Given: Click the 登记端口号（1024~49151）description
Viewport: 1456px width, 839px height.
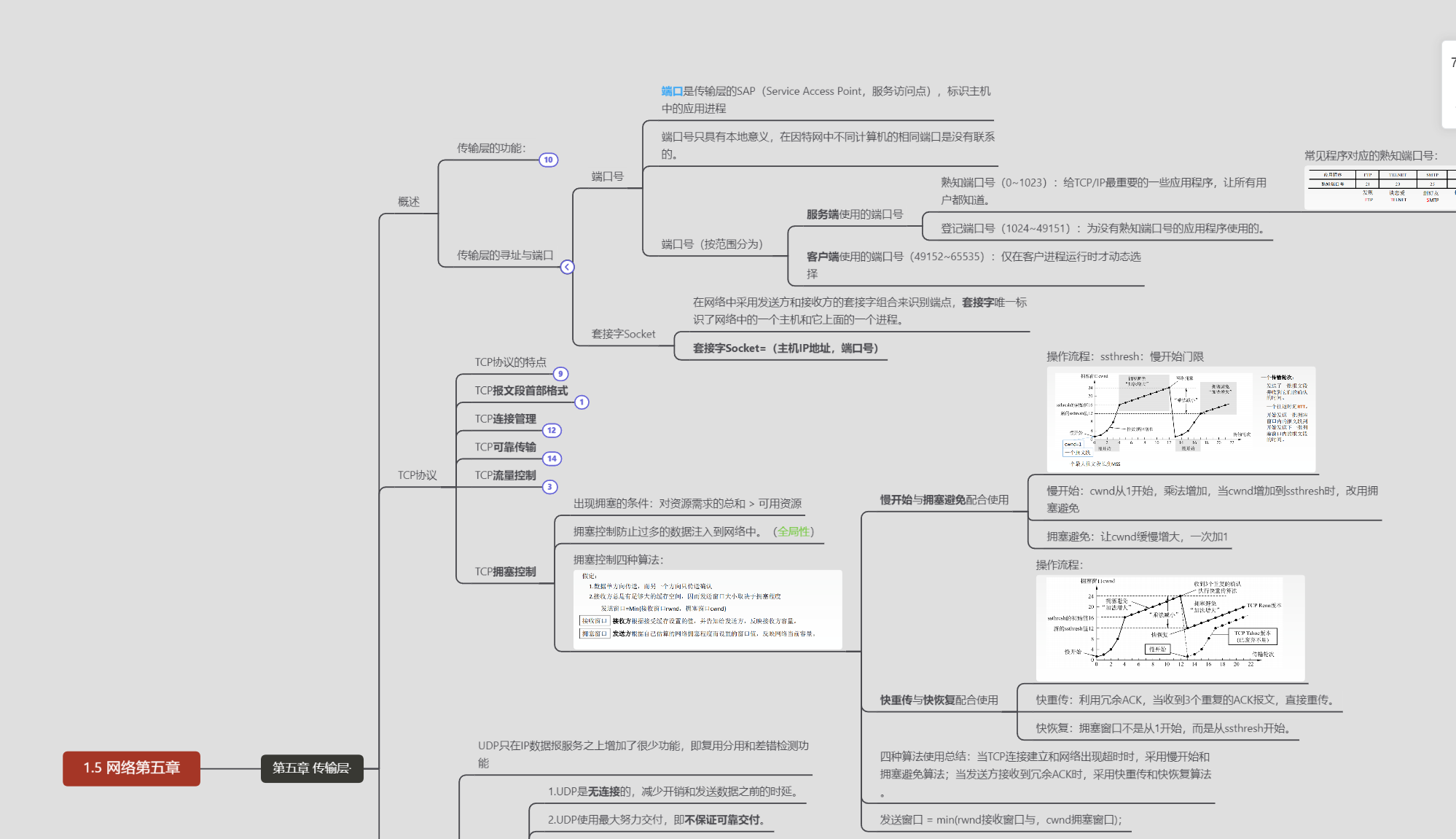Looking at the screenshot, I should coord(1104,228).
